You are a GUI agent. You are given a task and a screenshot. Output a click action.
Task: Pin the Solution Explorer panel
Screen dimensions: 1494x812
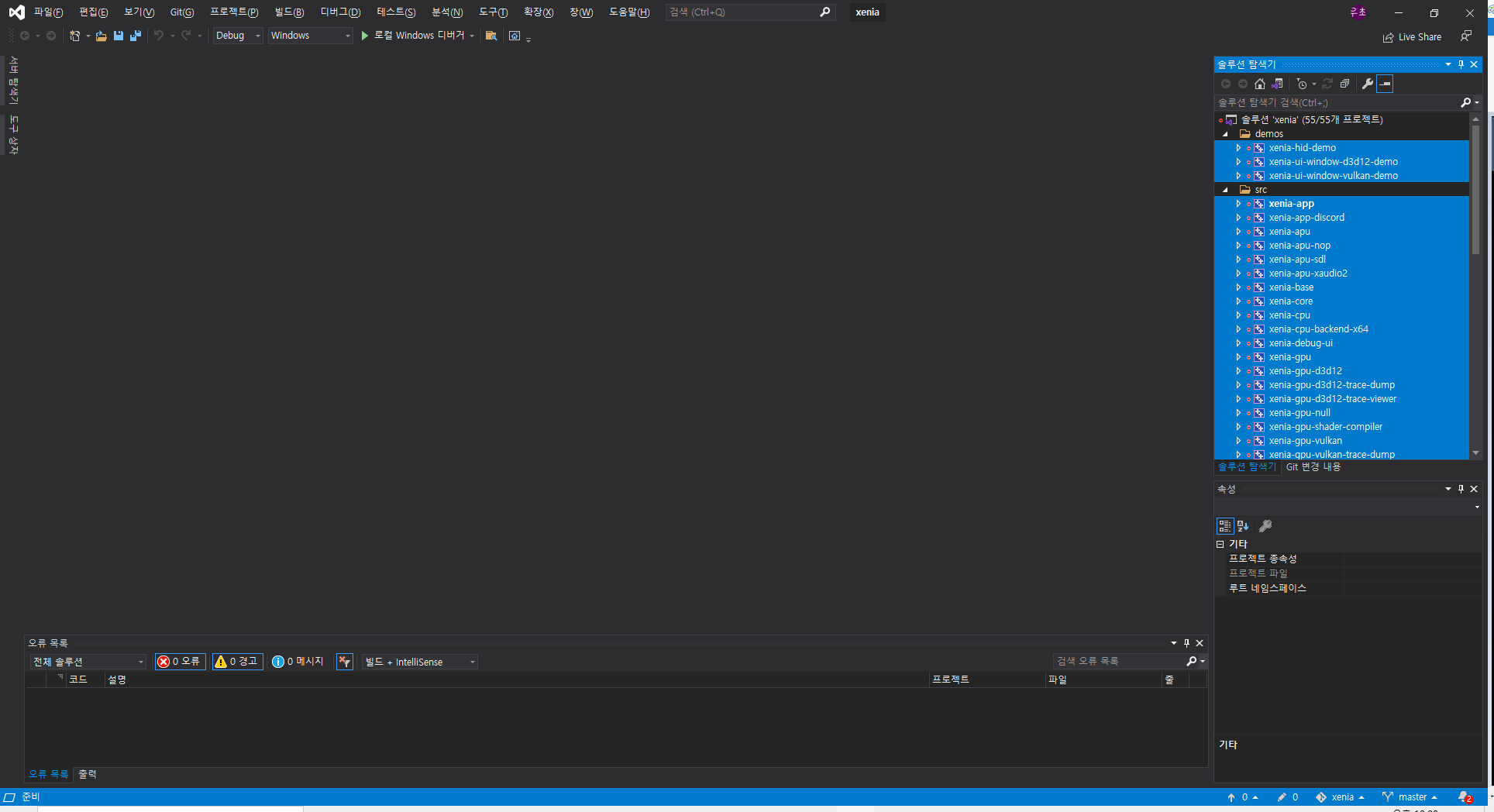[x=1461, y=64]
